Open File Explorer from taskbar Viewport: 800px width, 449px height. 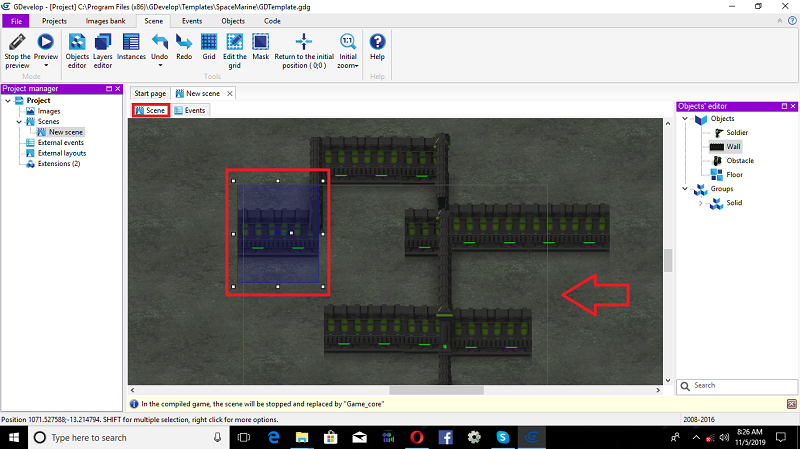point(302,438)
